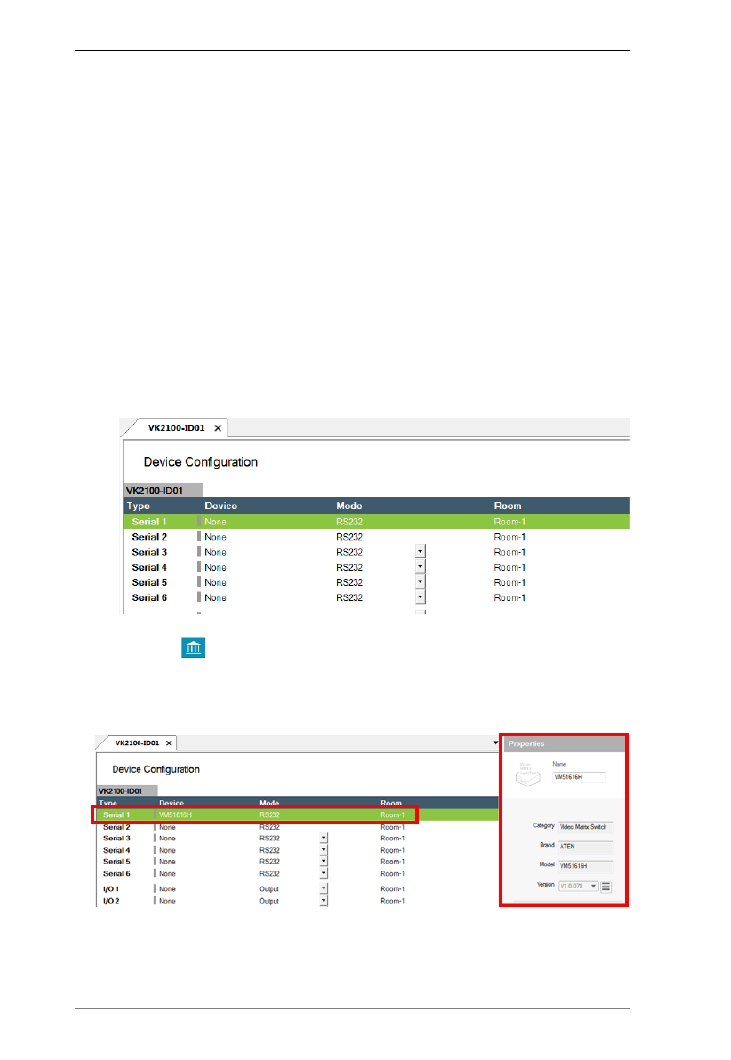Image resolution: width=731 pixels, height=1060 pixels.
Task: Click Device Configuration heading in the second figure
Action: (156, 769)
